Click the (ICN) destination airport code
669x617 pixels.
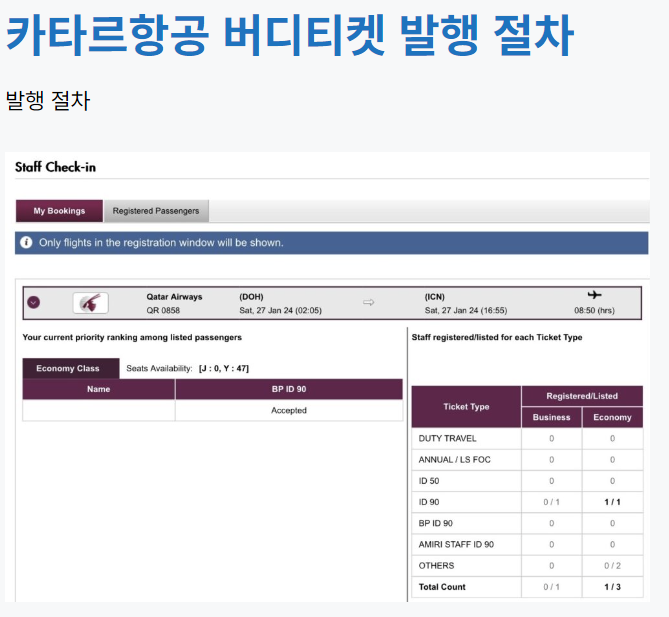point(434,297)
